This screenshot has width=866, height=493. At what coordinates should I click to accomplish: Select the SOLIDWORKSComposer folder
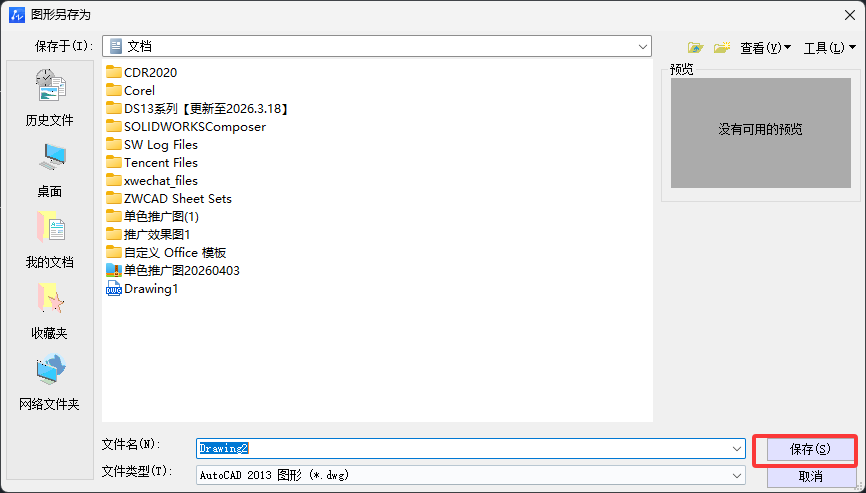point(186,126)
